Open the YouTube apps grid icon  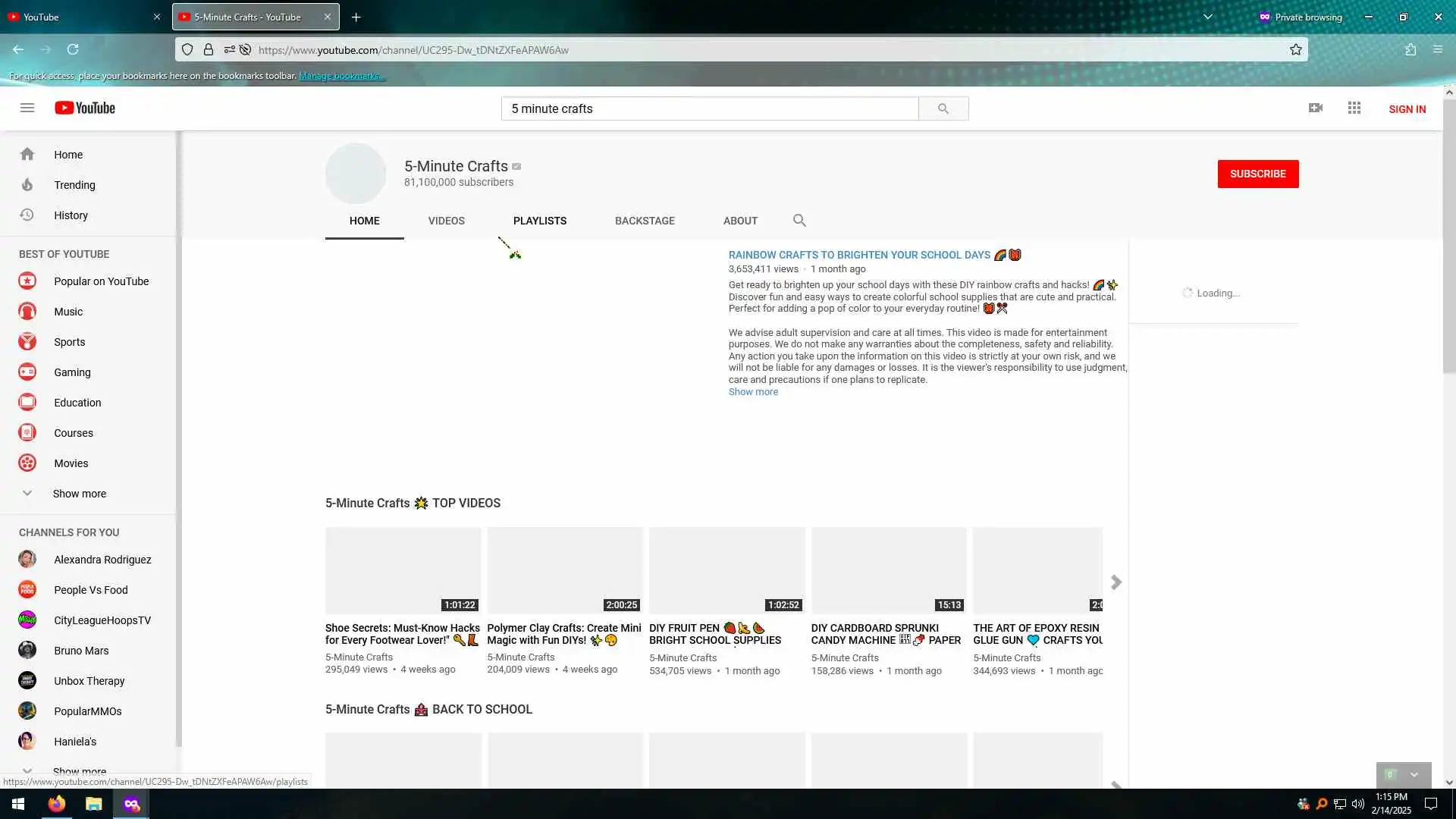point(1354,108)
